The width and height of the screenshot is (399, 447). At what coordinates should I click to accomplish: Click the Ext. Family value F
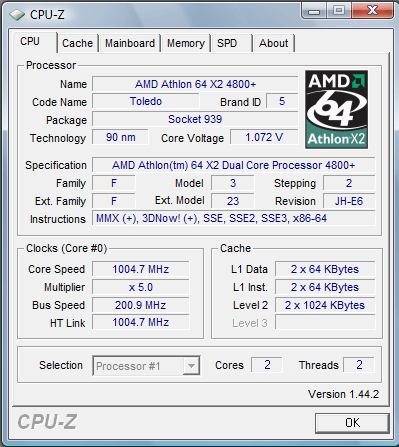point(114,201)
